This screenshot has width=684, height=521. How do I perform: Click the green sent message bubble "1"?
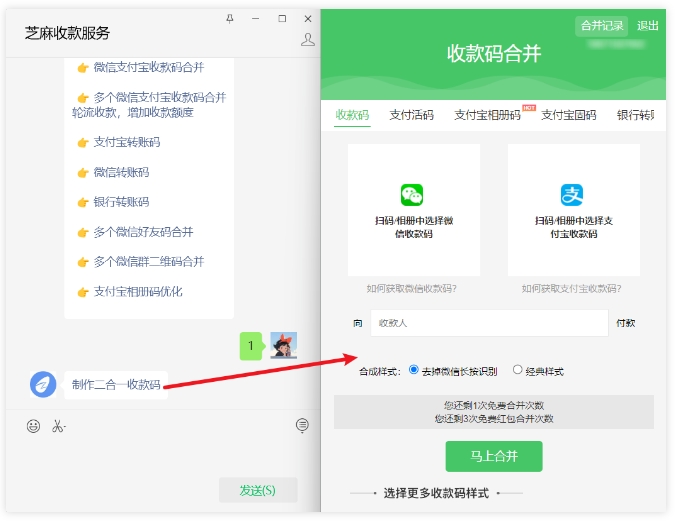(251, 346)
